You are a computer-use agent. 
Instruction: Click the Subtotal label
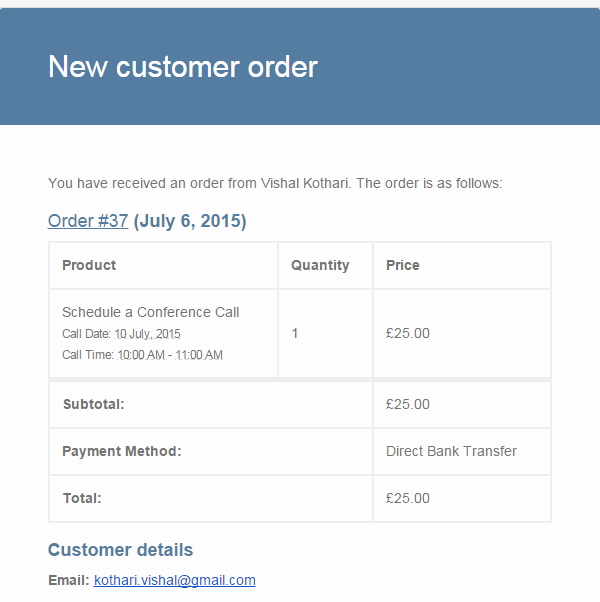[94, 404]
